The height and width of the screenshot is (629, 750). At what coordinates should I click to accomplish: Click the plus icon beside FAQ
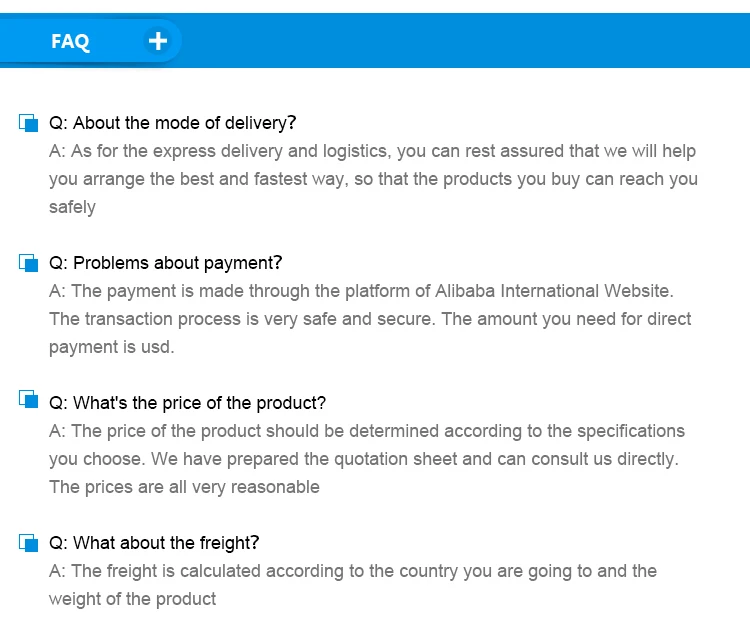pyautogui.click(x=158, y=41)
